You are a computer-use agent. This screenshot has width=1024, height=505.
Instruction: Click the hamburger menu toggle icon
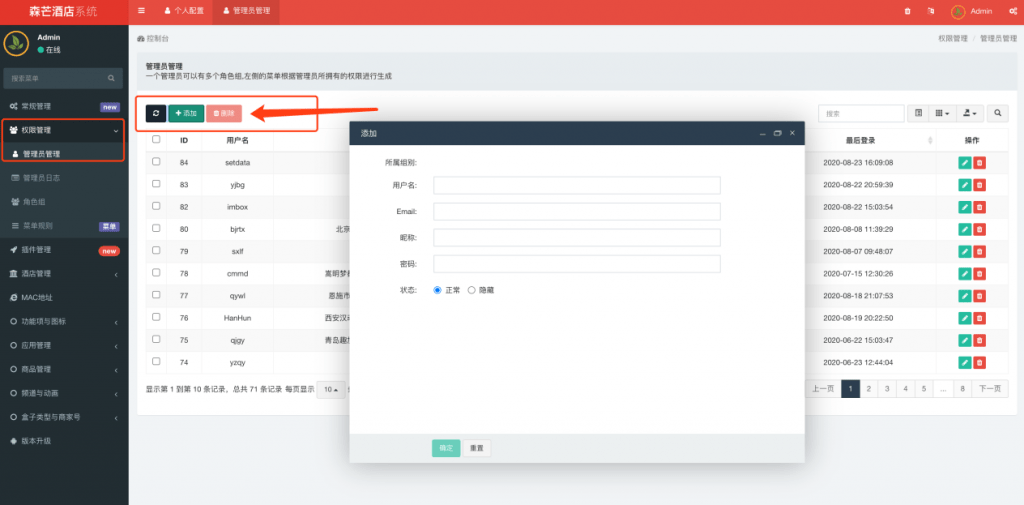point(141,11)
